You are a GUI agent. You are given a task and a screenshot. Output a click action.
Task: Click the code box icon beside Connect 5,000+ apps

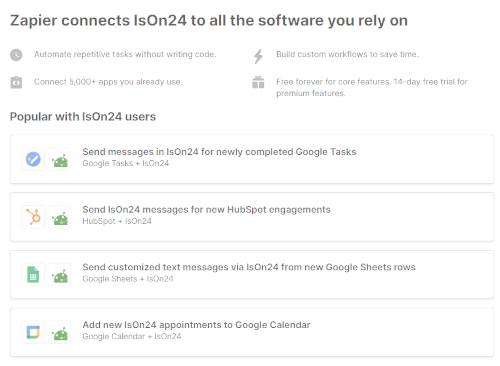point(16,82)
